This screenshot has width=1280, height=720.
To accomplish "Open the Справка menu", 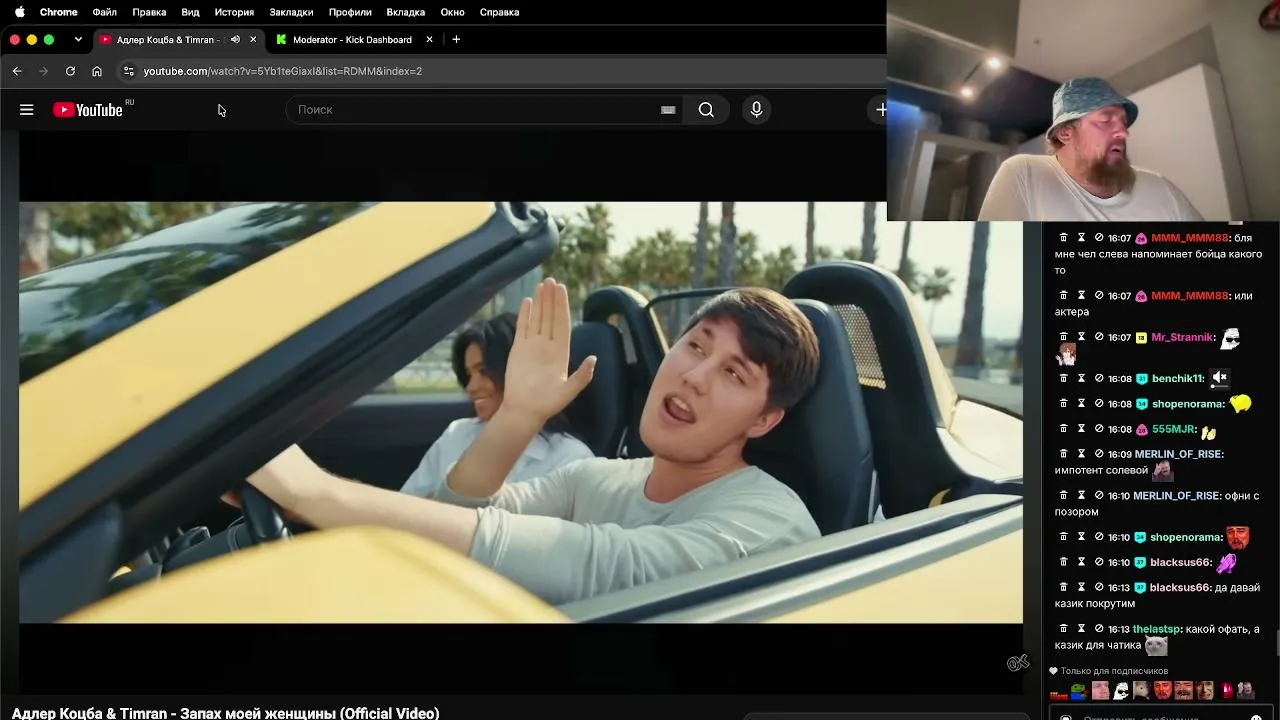I will coord(499,12).
